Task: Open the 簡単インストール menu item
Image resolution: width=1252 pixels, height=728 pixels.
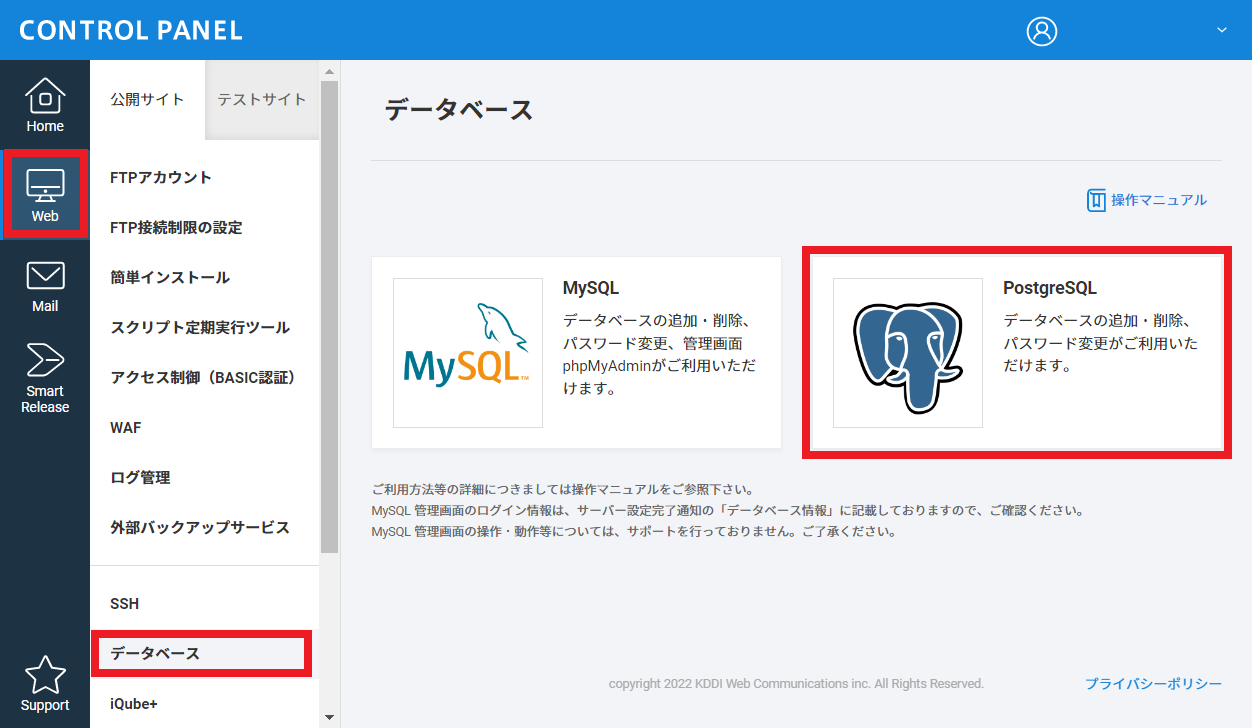Action: pos(170,278)
